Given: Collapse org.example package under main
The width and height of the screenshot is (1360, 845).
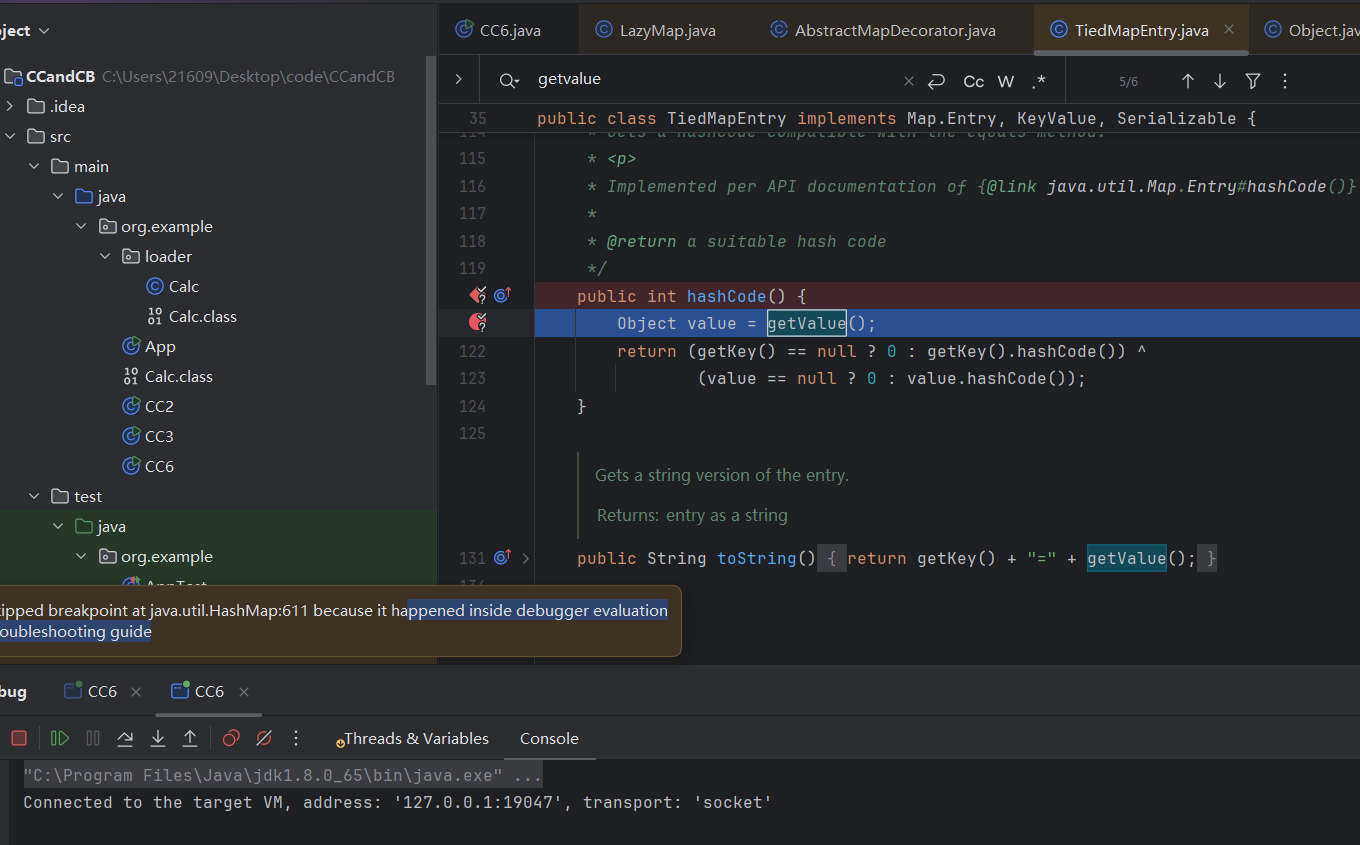Looking at the screenshot, I should pyautogui.click(x=82, y=226).
